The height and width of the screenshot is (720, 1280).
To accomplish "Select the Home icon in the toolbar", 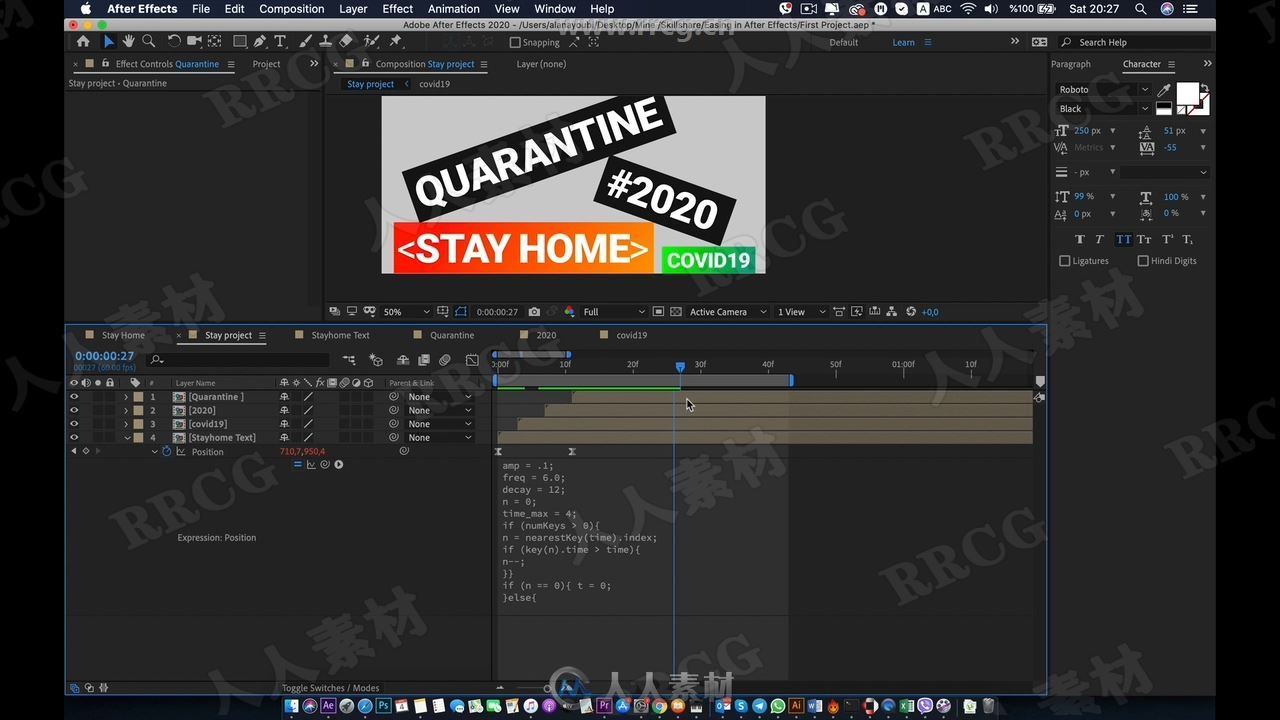I will click(x=83, y=42).
